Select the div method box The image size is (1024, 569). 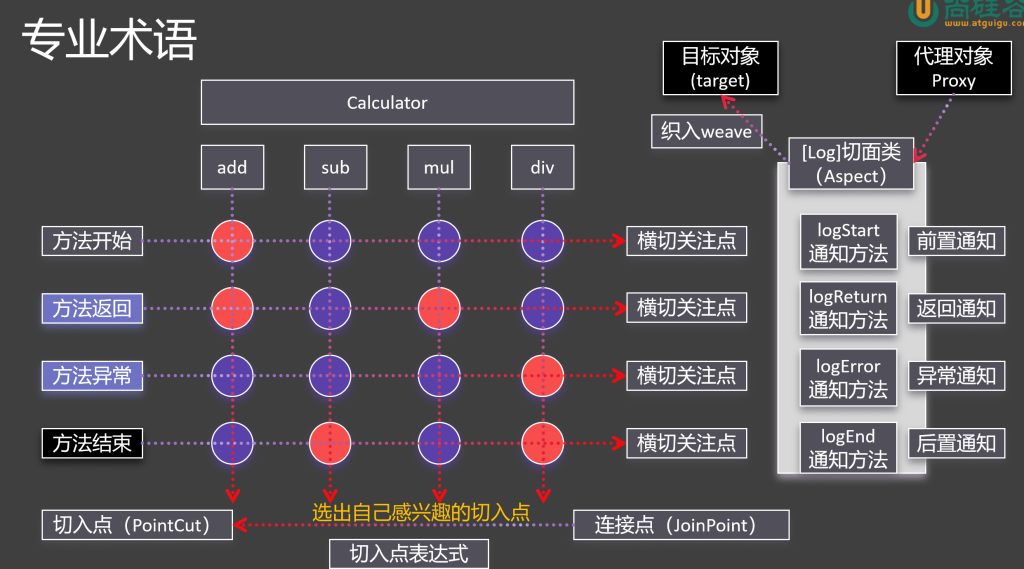542,167
